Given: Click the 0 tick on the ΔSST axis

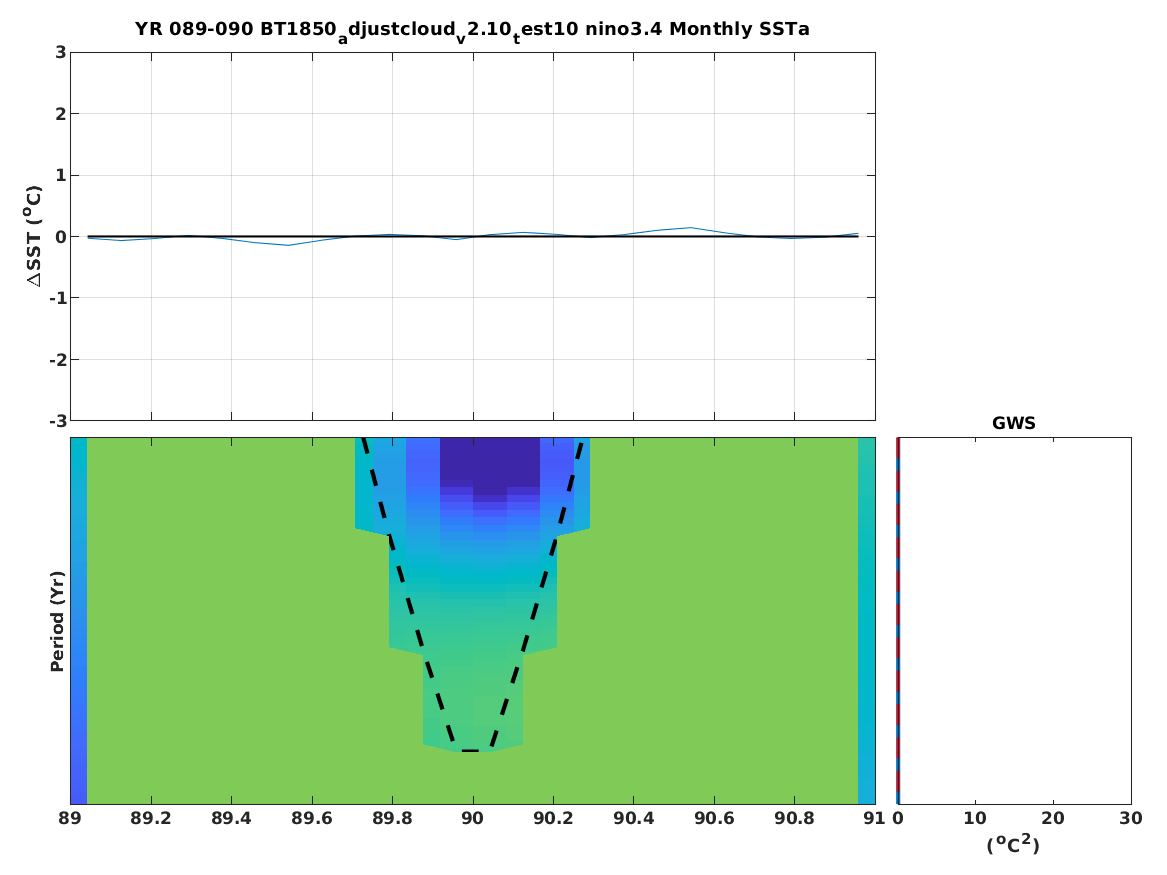Looking at the screenshot, I should [x=60, y=237].
